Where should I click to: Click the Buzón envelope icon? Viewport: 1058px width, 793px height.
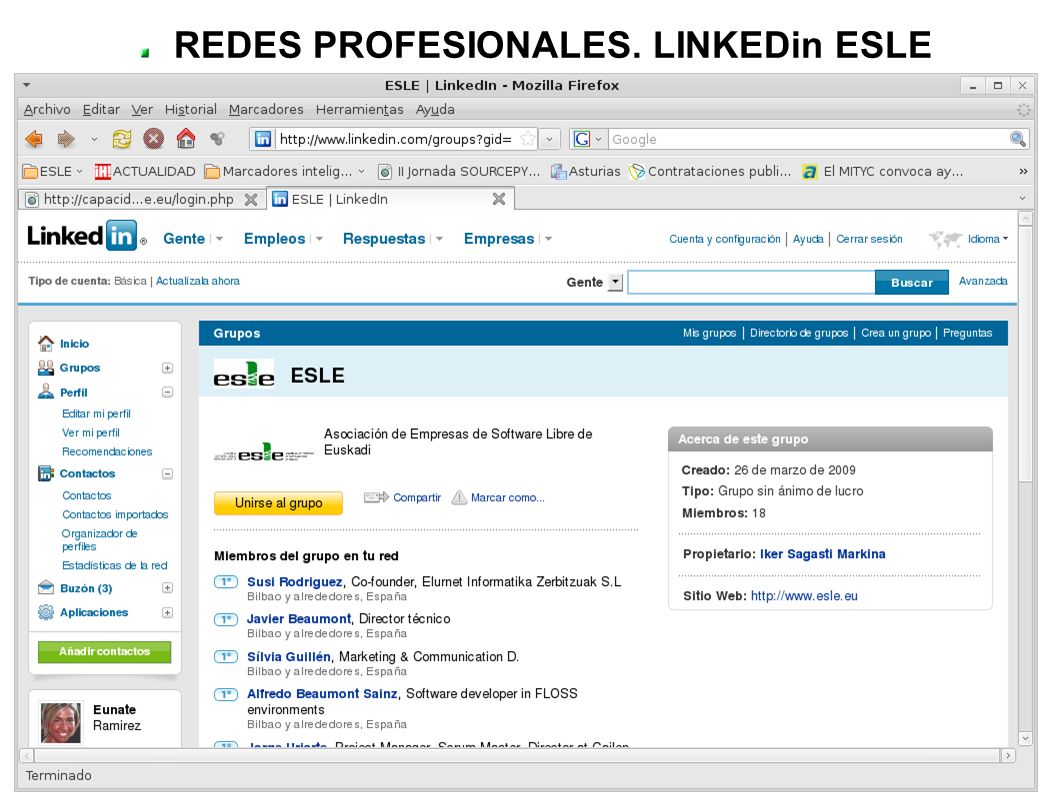tap(46, 587)
